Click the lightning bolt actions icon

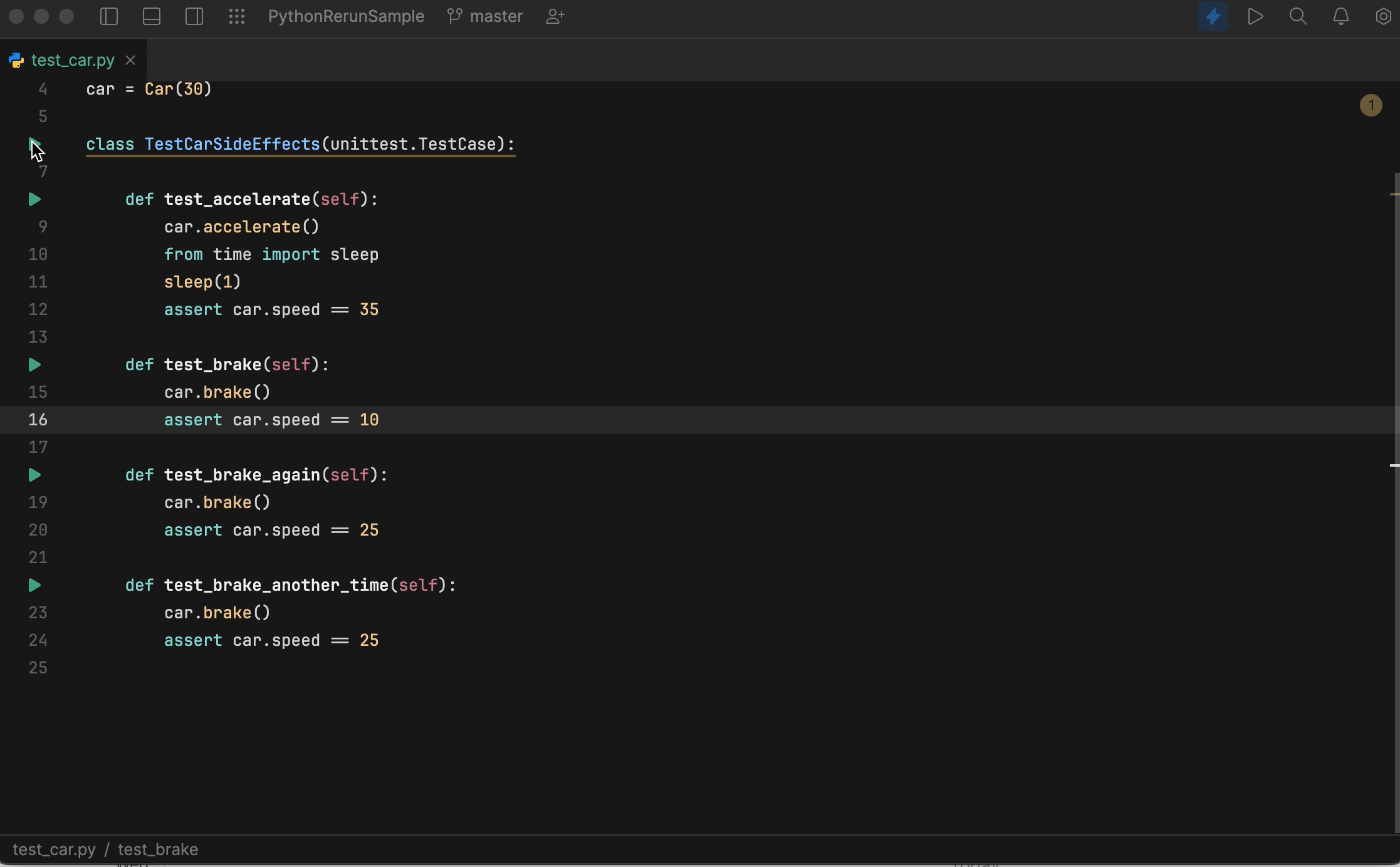click(1213, 16)
